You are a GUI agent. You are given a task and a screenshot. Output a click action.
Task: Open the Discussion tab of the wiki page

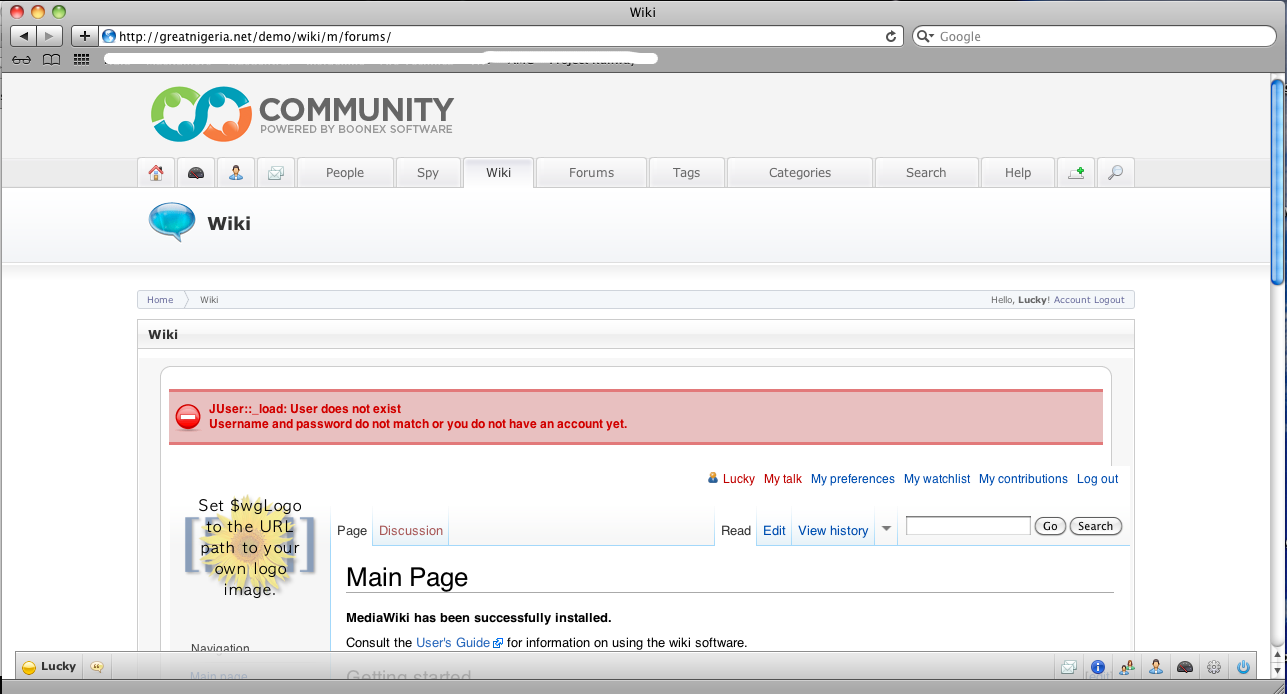click(x=411, y=531)
